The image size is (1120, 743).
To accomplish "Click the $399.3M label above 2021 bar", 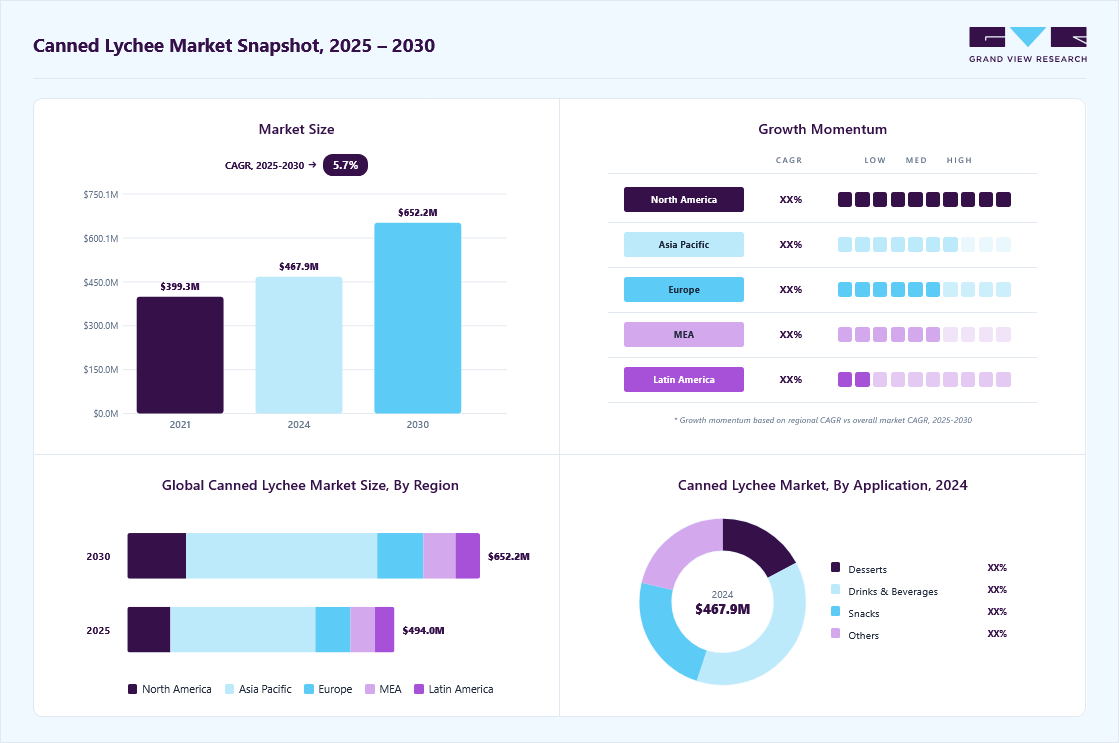I will pos(180,286).
